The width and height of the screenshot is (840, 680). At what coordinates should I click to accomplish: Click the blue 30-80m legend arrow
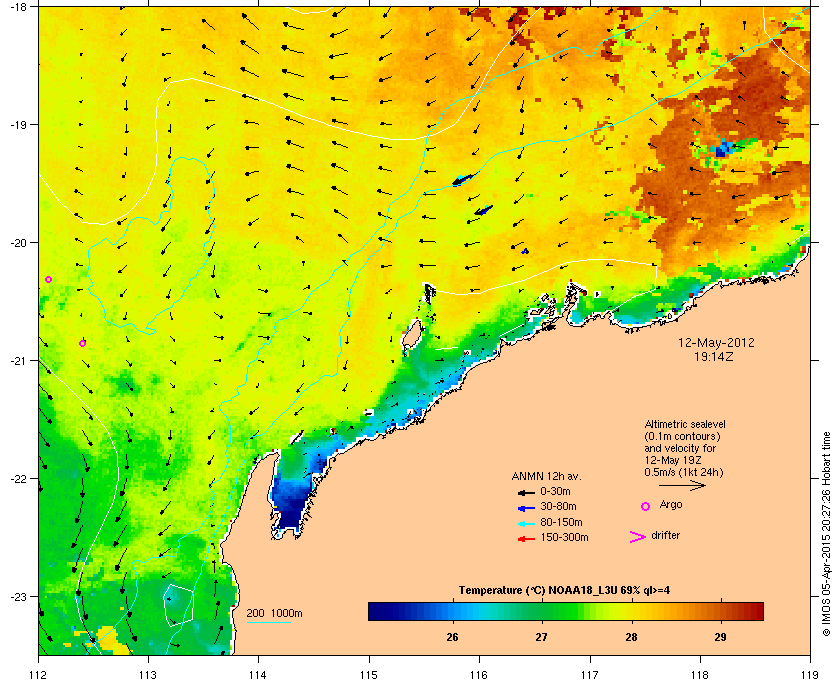[526, 508]
